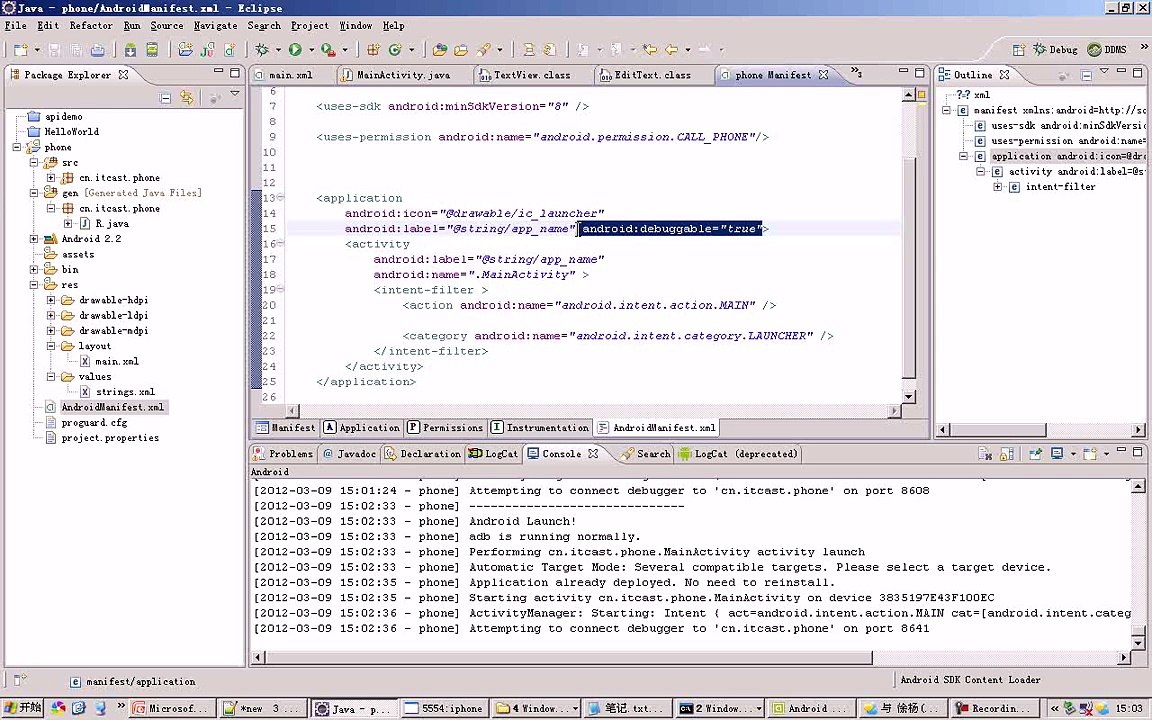The width and height of the screenshot is (1152, 720).
Task: Click the green Run button in toolbar
Action: point(295,49)
